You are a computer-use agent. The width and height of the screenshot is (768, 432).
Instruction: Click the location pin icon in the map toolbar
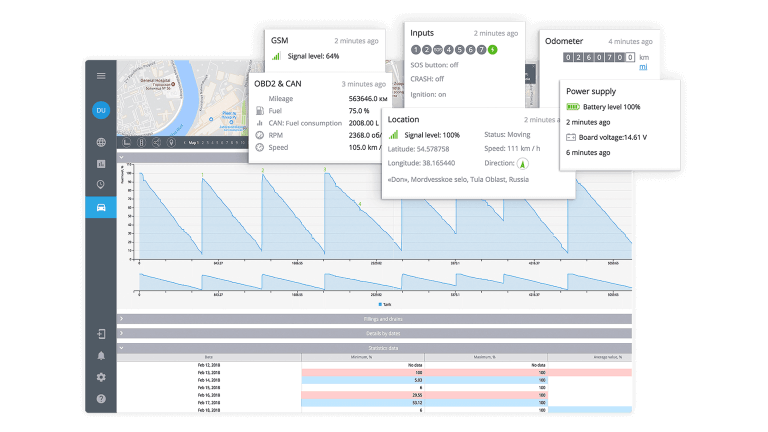[171, 143]
